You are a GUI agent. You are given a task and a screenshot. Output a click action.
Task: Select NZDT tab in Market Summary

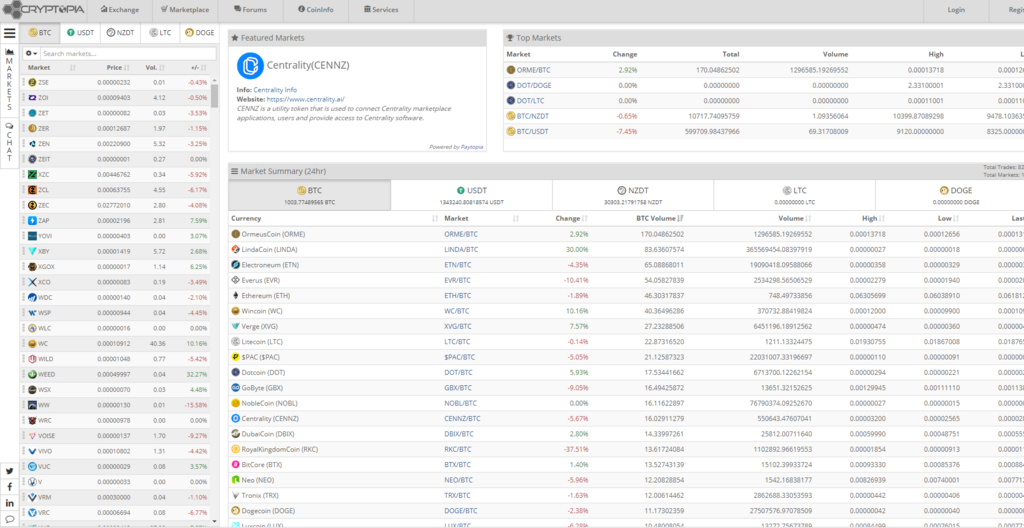tap(633, 195)
